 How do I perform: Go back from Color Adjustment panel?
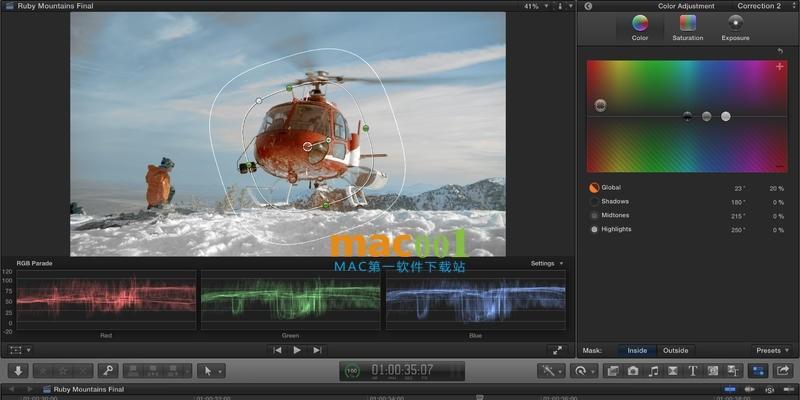(588, 6)
